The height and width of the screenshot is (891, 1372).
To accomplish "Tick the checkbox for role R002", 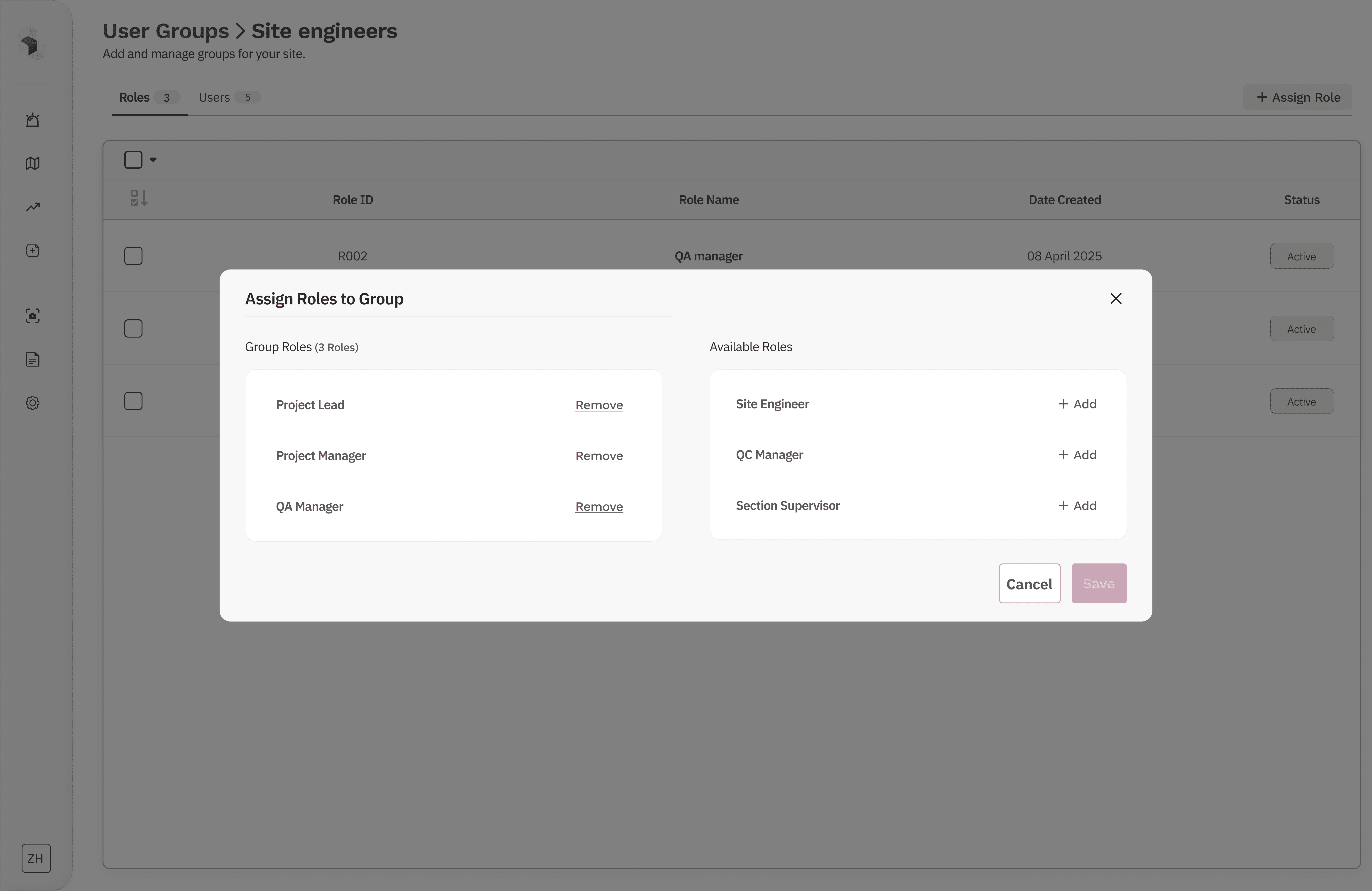I will coord(133,256).
